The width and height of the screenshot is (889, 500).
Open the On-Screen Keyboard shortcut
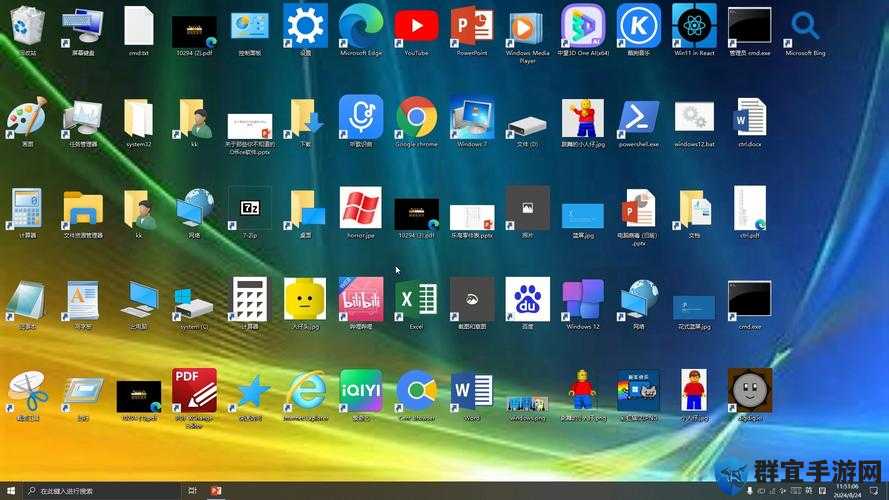point(83,27)
